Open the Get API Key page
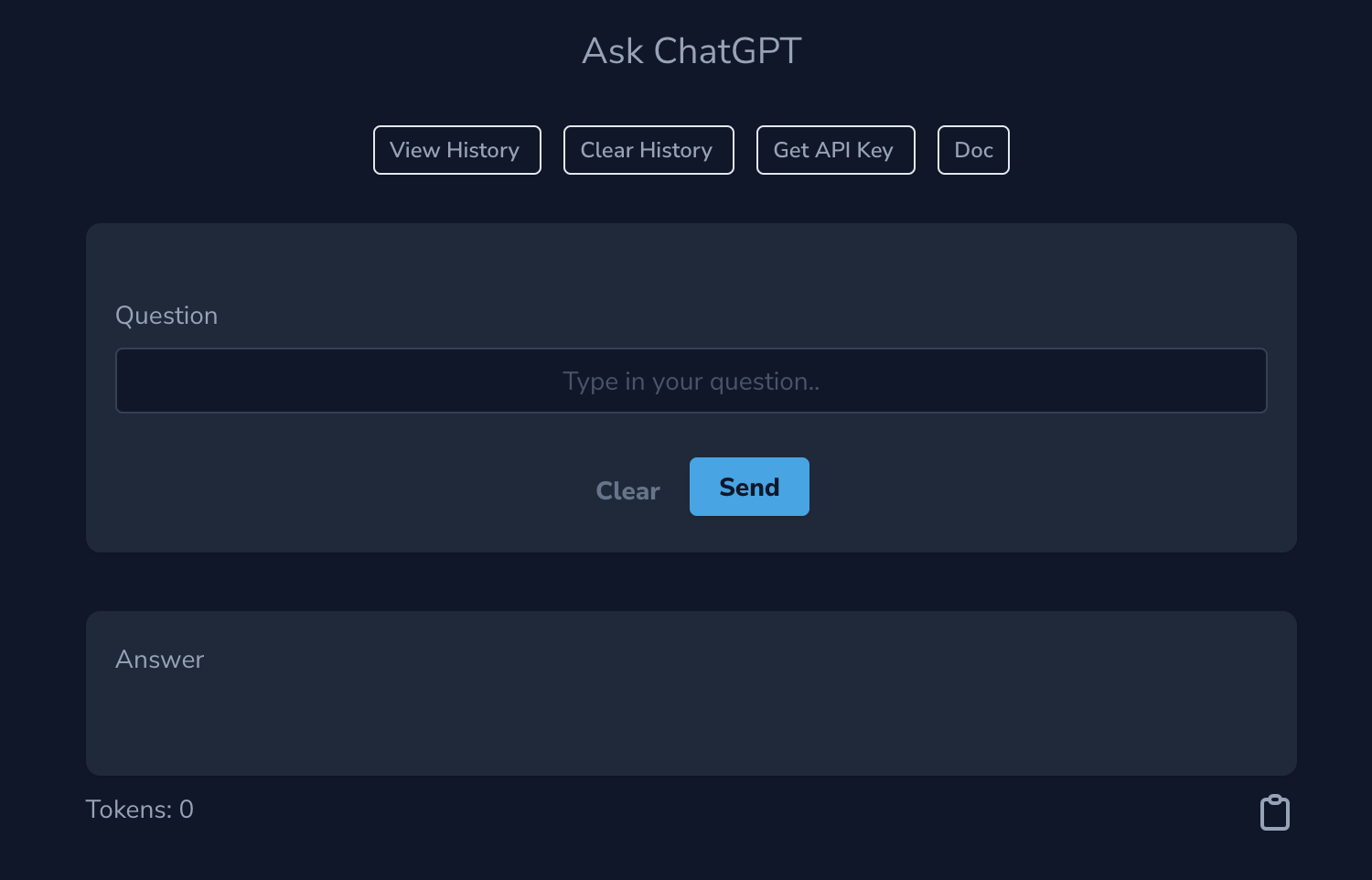This screenshot has height=880, width=1372. (835, 149)
